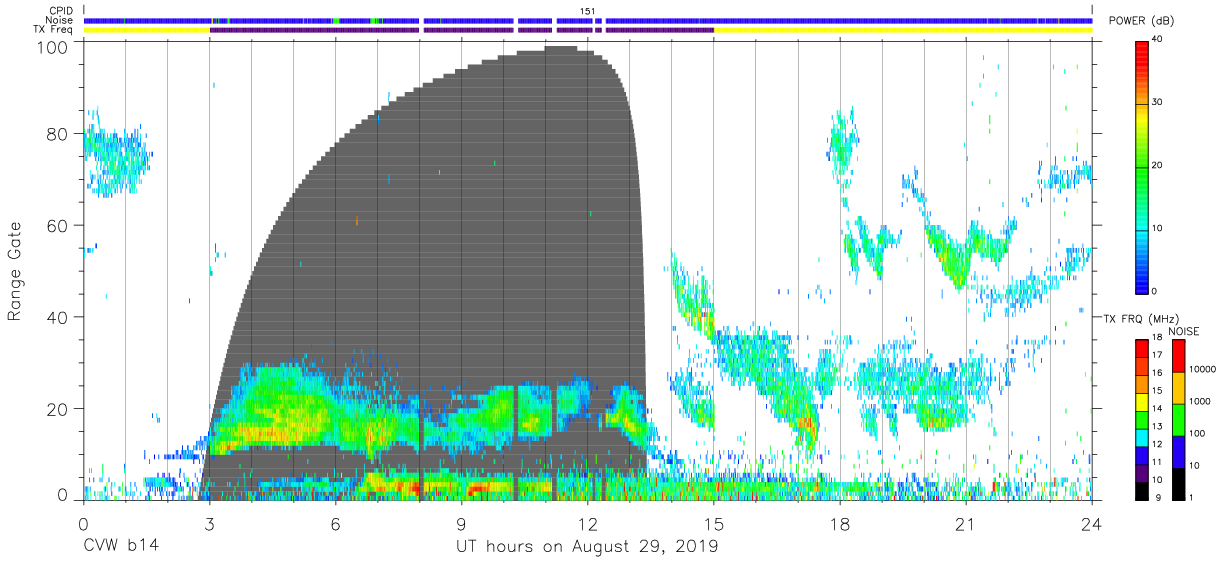Click the green 100 noise legend swatch
Screen dimensions: 1228x567
click(x=1179, y=419)
